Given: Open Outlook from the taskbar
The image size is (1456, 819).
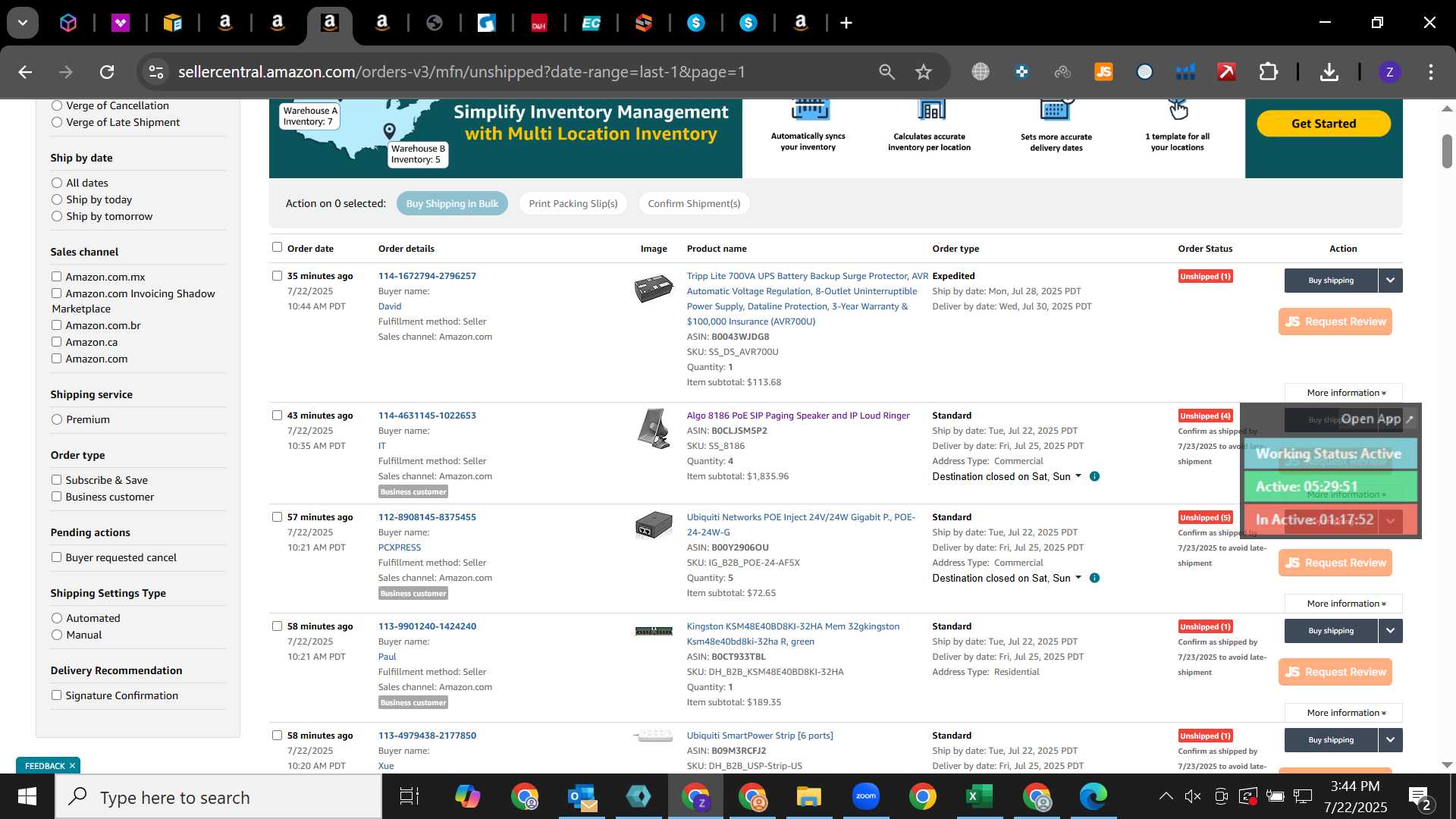Looking at the screenshot, I should (x=582, y=796).
